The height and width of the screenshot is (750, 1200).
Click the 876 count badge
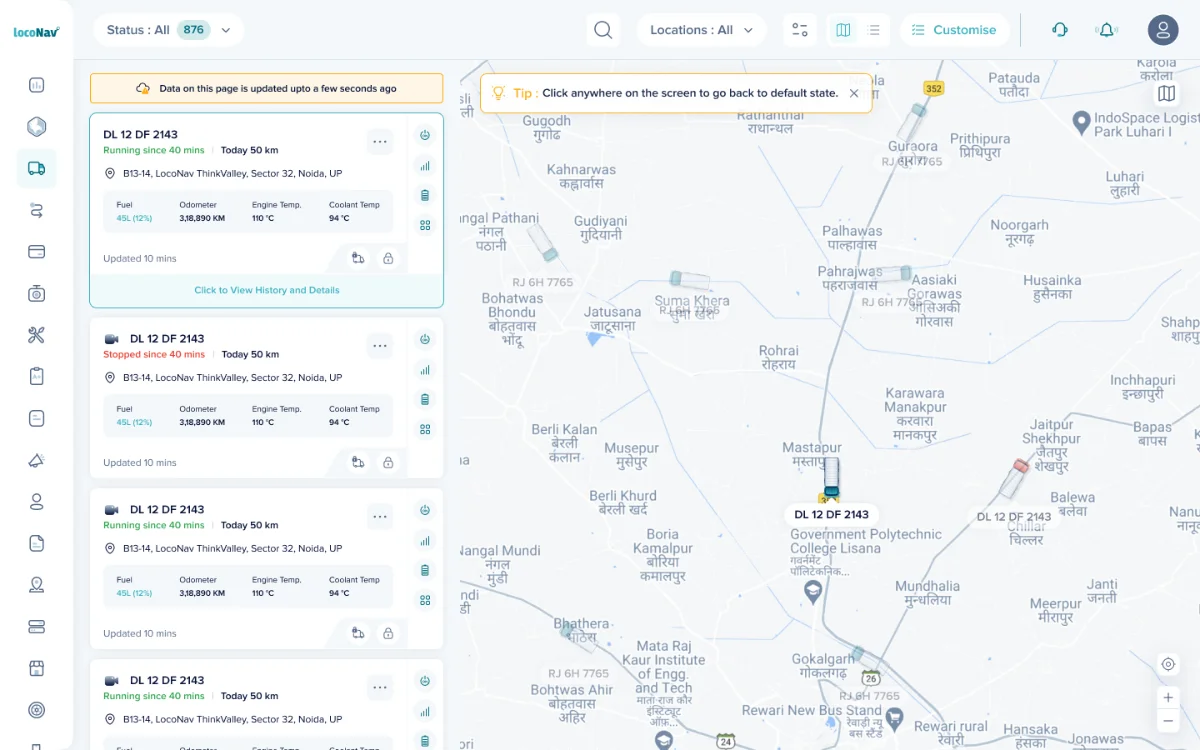click(193, 30)
